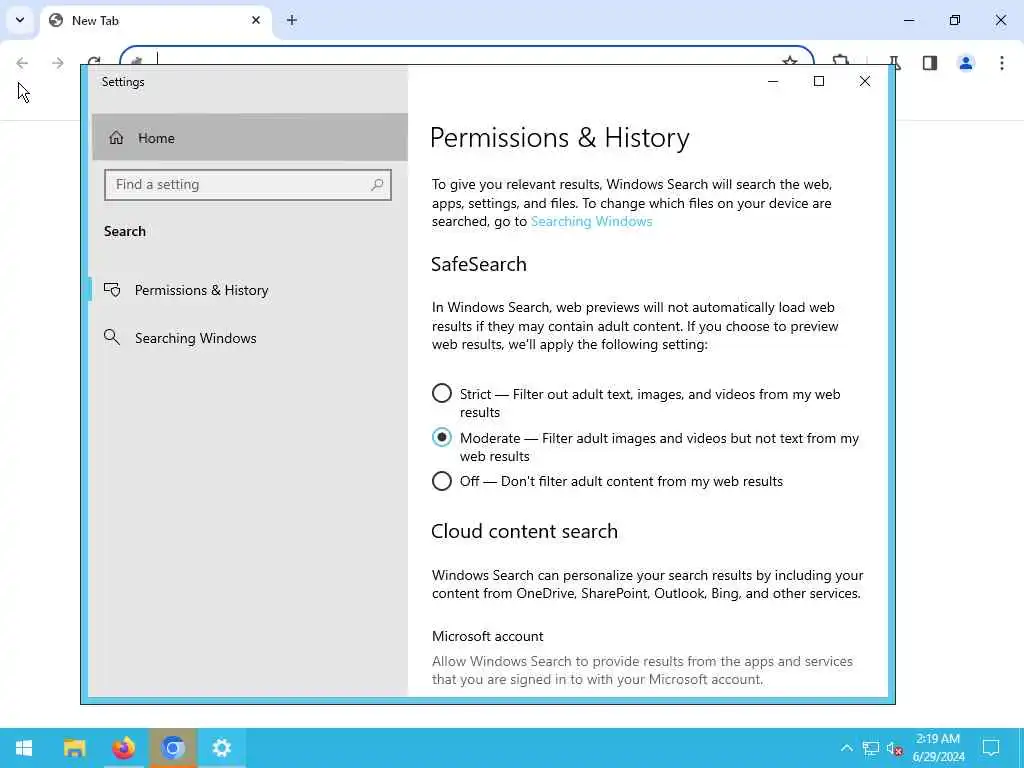Maximize the Settings window

pyautogui.click(x=819, y=82)
